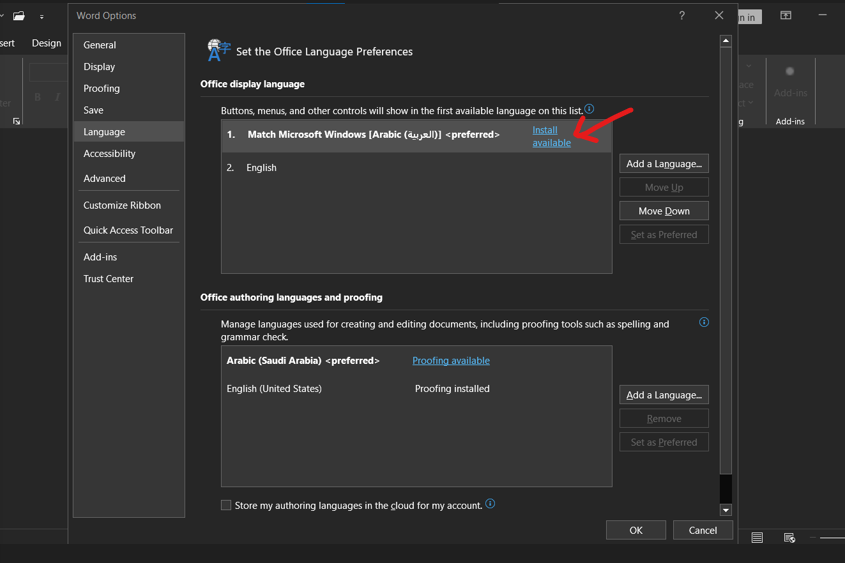Image resolution: width=845 pixels, height=563 pixels.
Task: Click the Proofing available link
Action: [451, 361]
